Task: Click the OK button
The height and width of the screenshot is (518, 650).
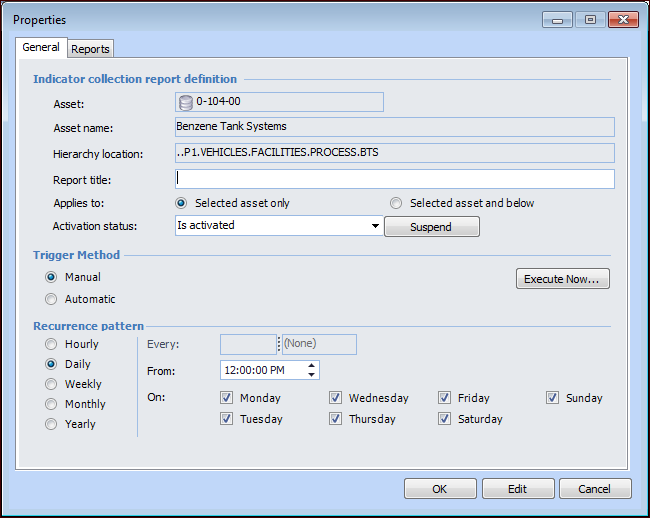Action: pyautogui.click(x=440, y=489)
